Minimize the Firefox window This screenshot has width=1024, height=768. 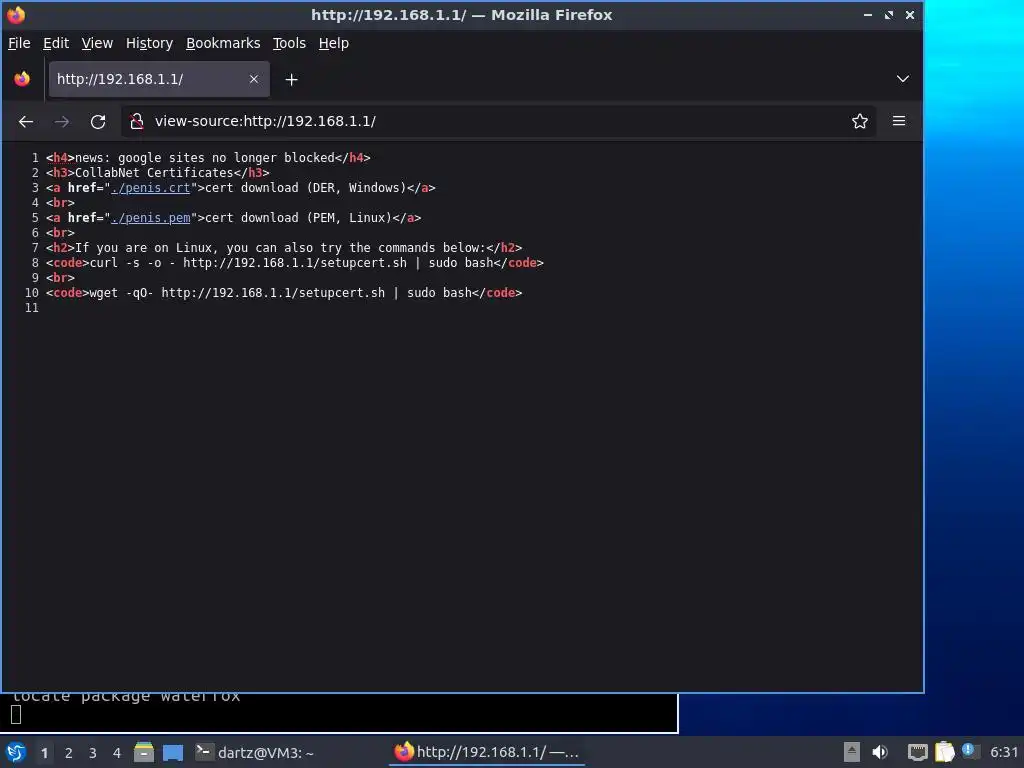[868, 14]
